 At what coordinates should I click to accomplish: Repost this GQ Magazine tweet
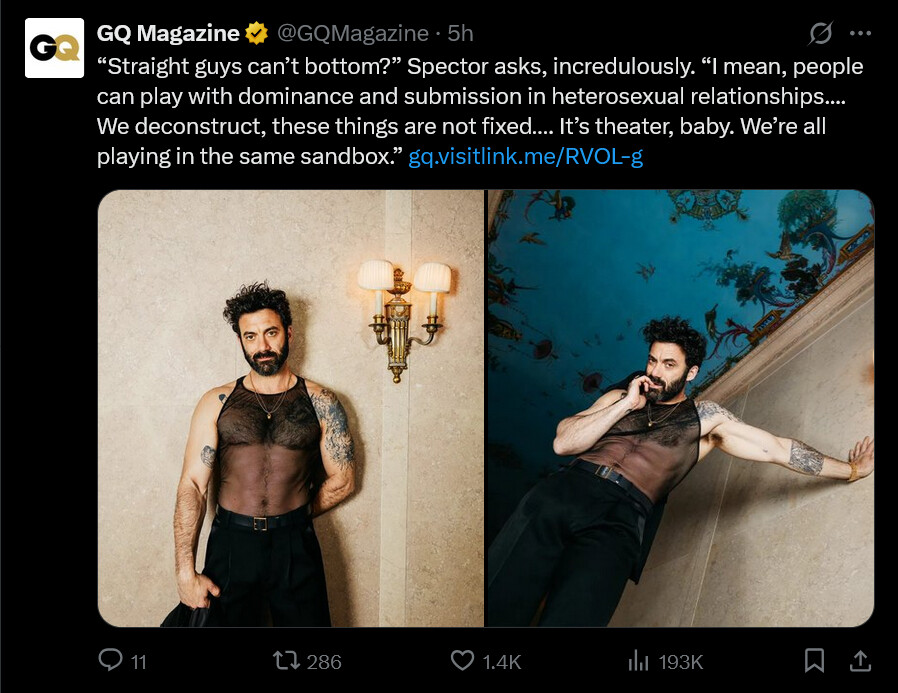point(286,660)
